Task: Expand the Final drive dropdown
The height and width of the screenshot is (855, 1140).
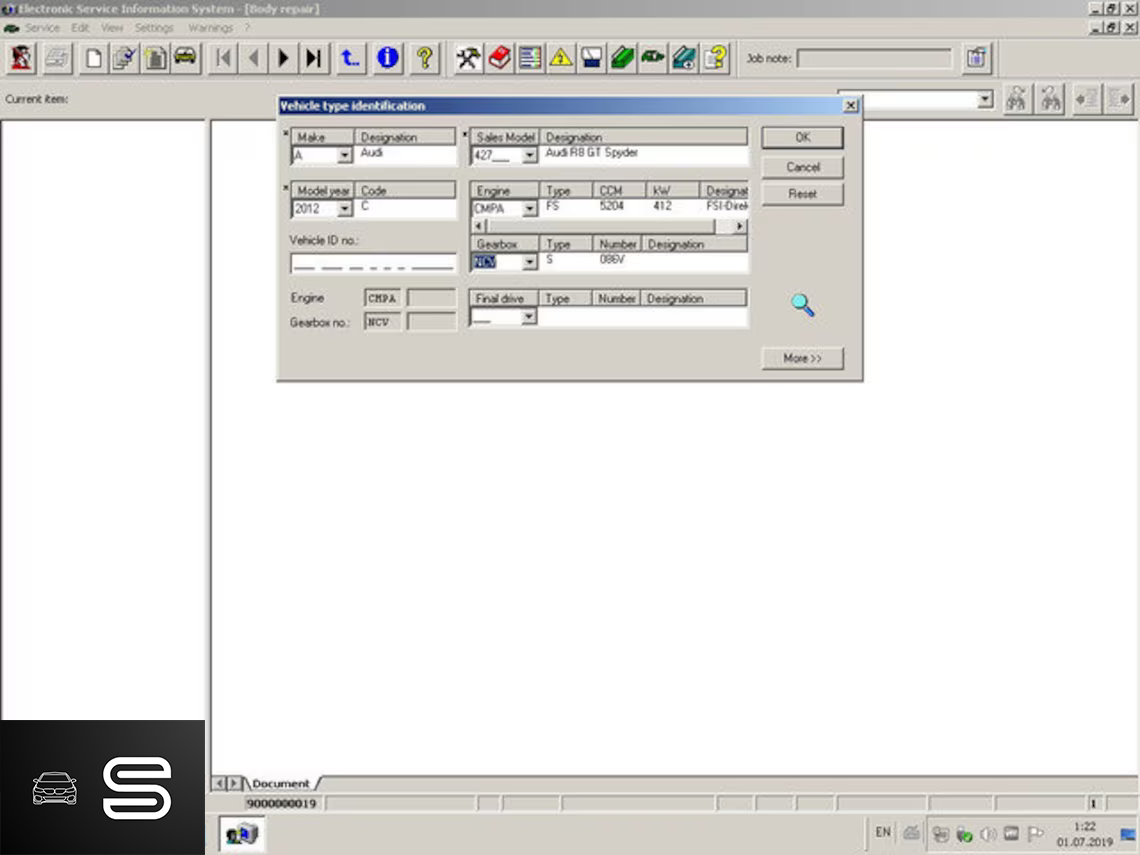Action: 529,317
